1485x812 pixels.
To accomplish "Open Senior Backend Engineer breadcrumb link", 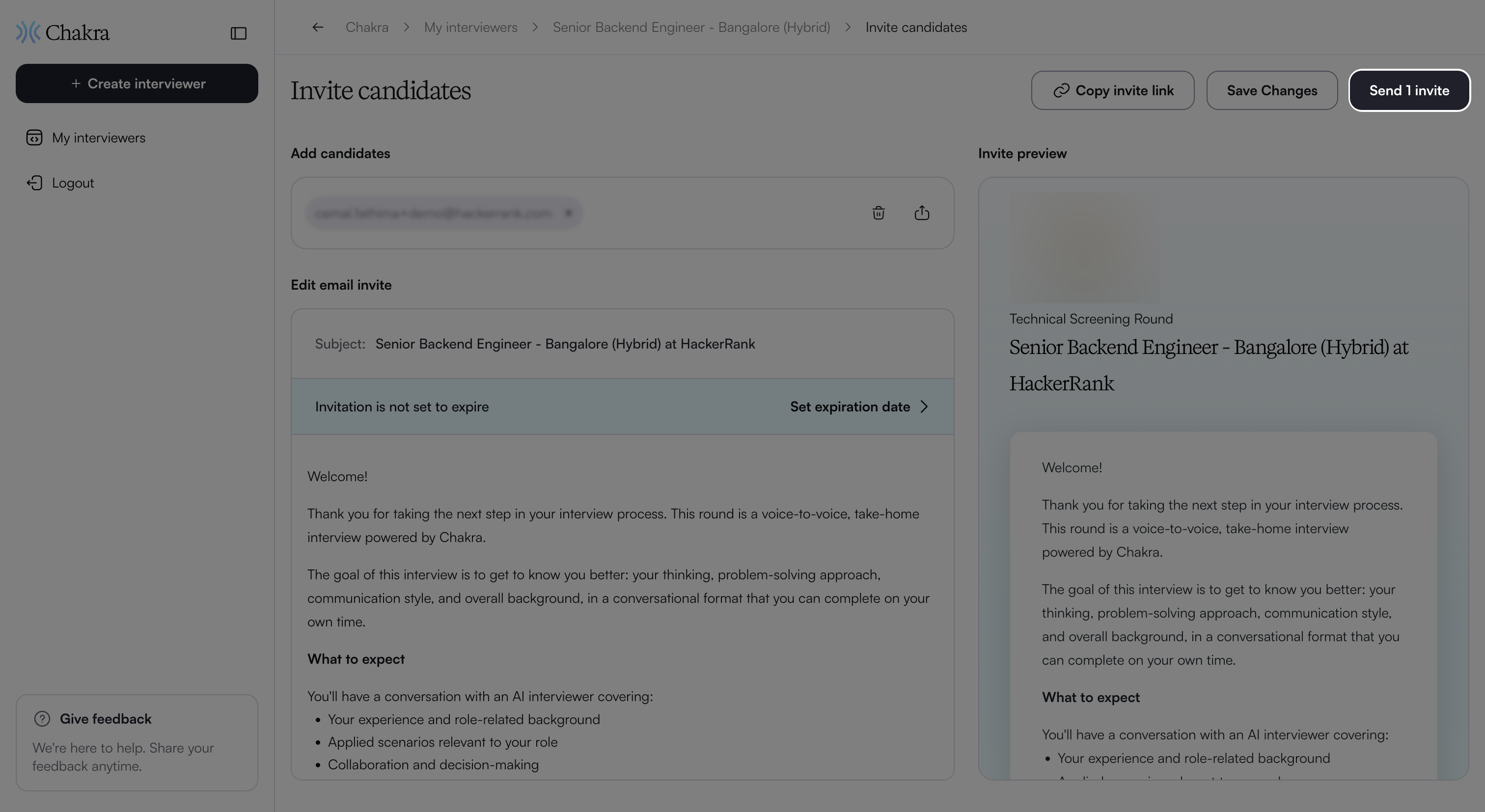I will [x=691, y=27].
